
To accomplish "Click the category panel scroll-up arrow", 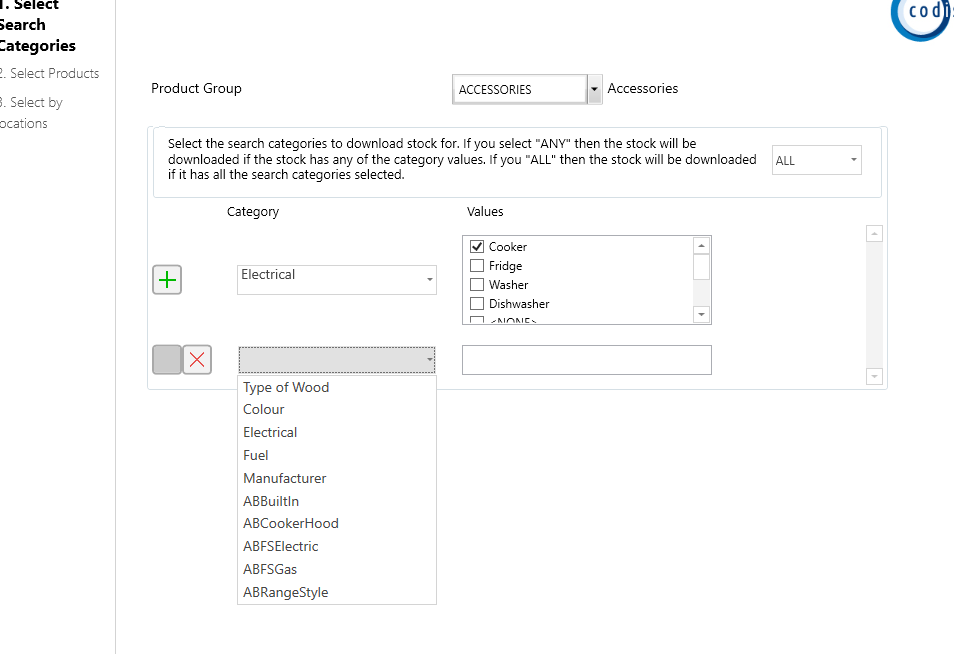I will [x=874, y=234].
